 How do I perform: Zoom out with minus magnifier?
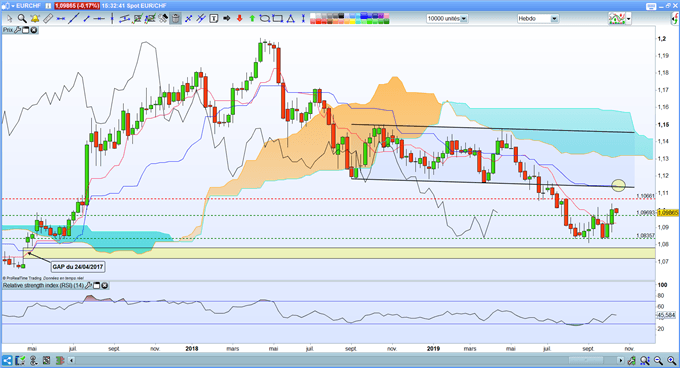click(x=658, y=360)
